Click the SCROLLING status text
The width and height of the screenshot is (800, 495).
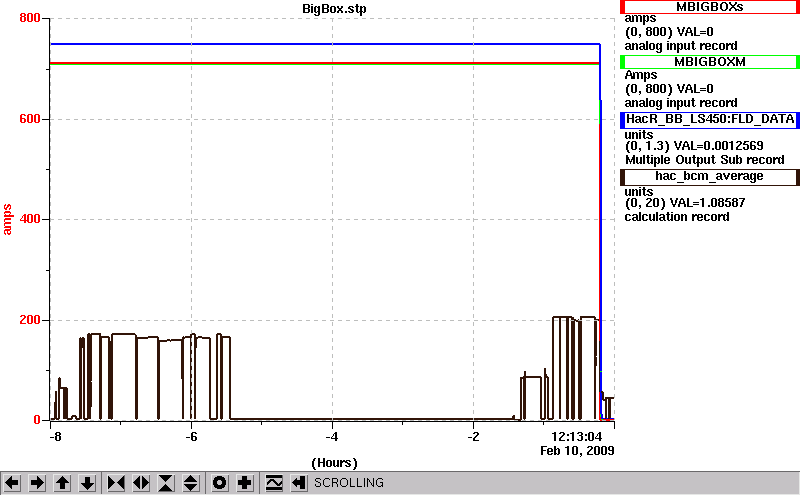coord(349,483)
